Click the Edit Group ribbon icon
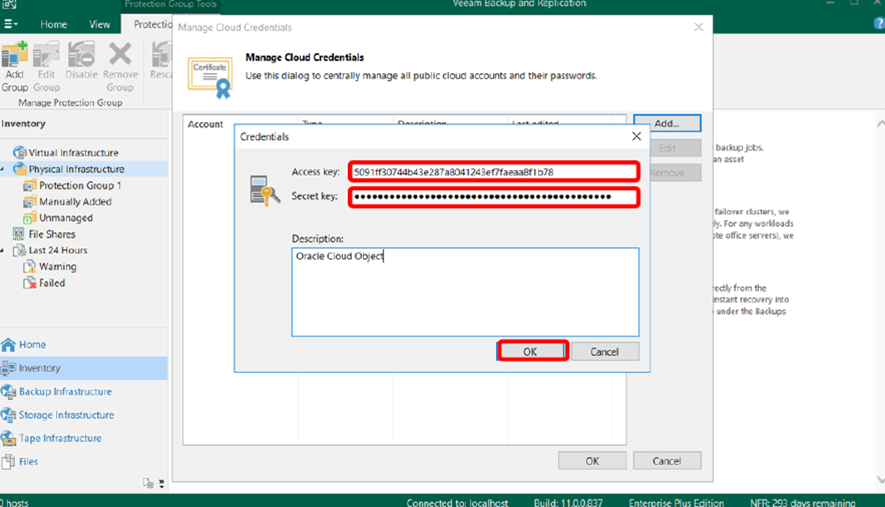 pyautogui.click(x=46, y=67)
